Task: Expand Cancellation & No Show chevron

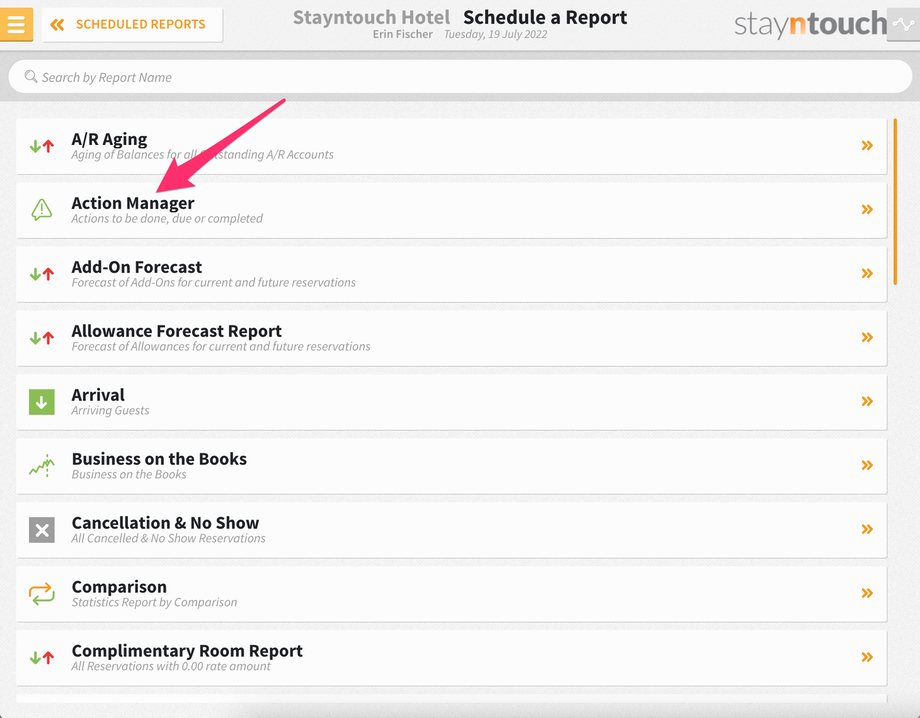Action: tap(867, 529)
